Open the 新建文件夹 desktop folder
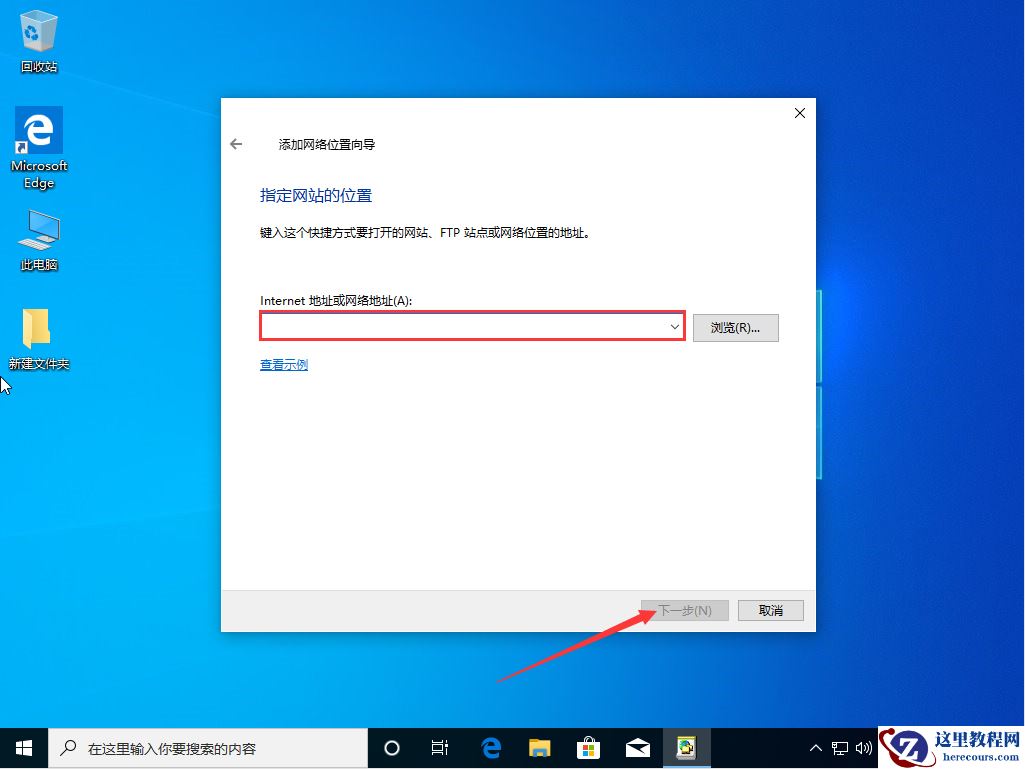Screen dimensions: 1025x769 point(38,328)
